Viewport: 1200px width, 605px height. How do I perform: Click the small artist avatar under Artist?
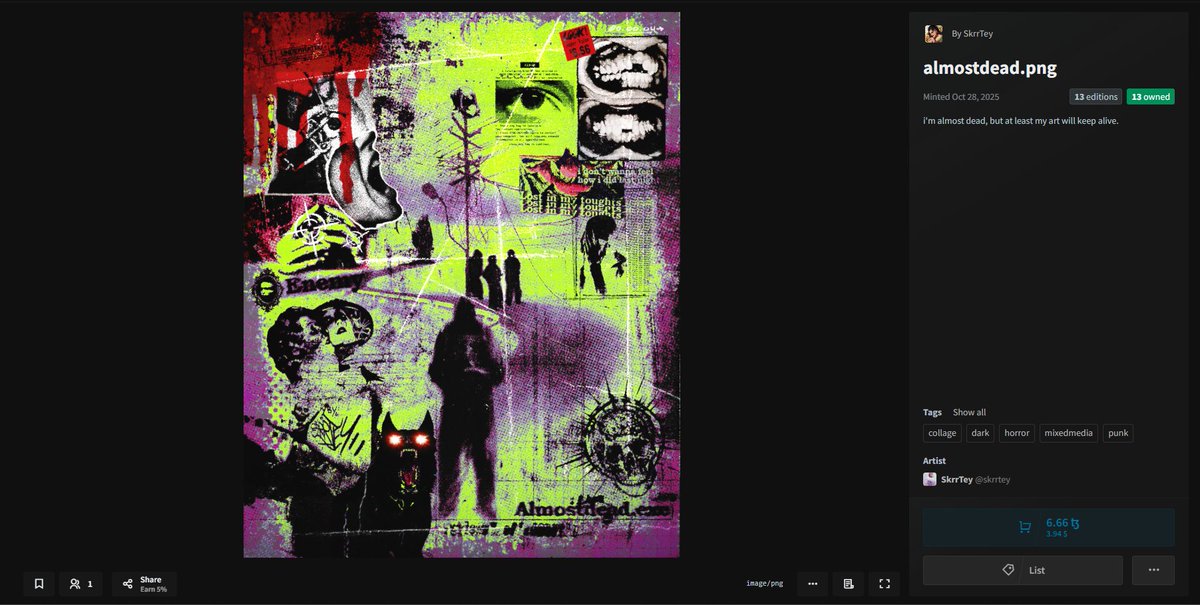930,480
